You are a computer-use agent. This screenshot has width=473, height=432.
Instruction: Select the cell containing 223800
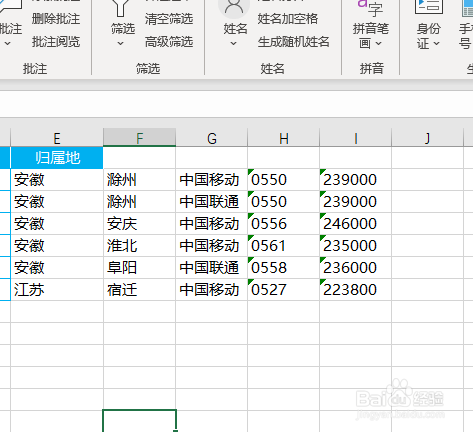pos(356,290)
